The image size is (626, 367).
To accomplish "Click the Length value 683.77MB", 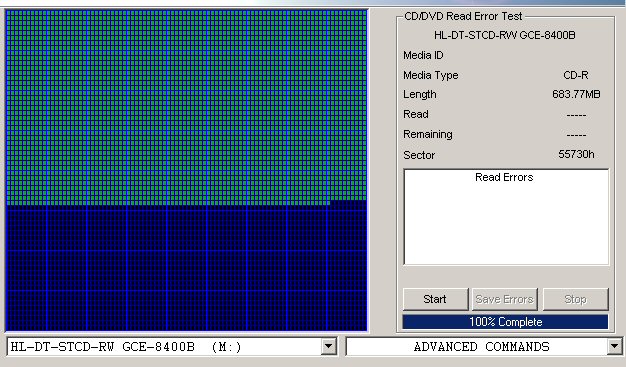I will coord(576,94).
